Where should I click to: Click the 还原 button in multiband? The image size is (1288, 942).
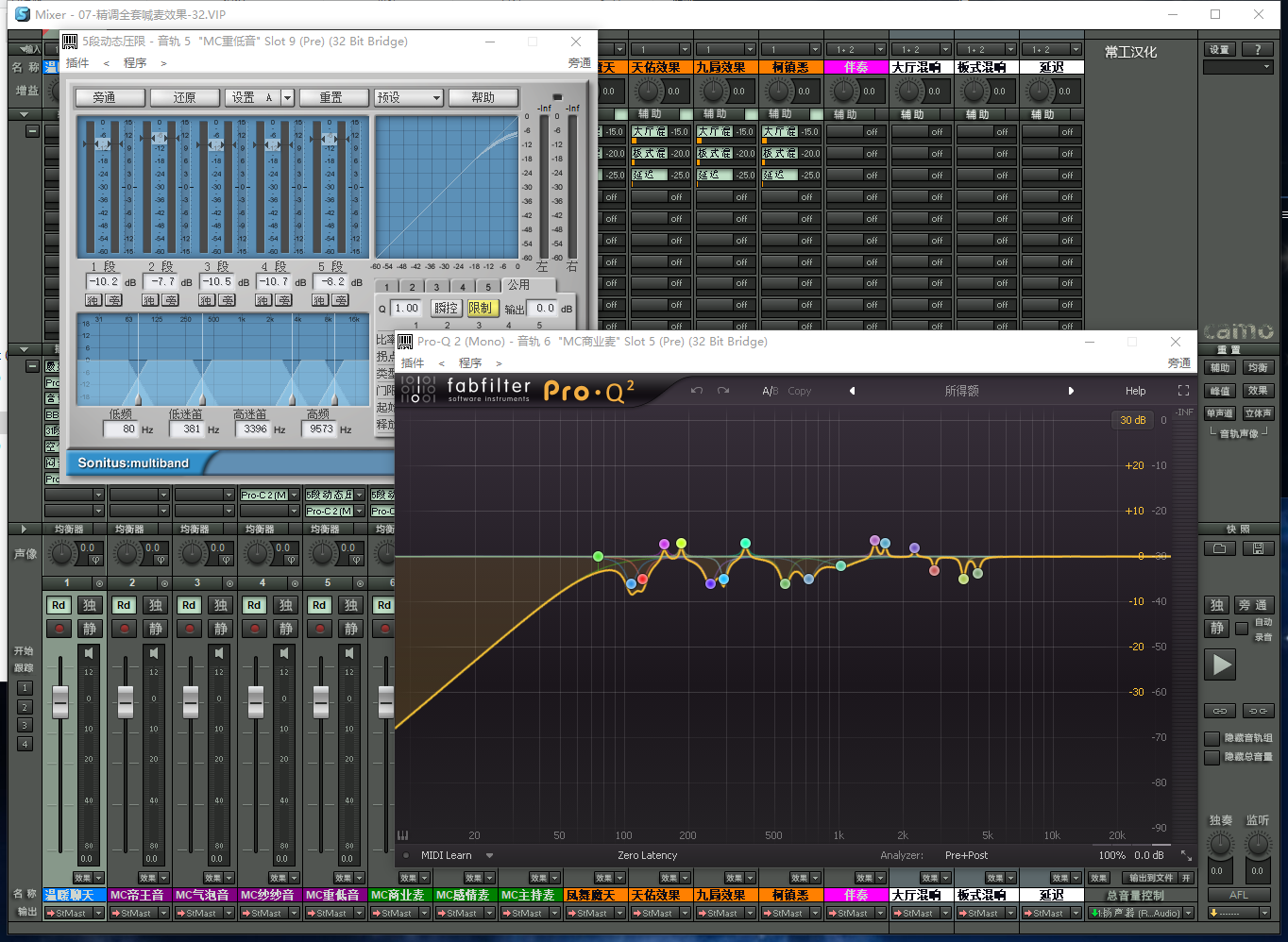pos(184,98)
